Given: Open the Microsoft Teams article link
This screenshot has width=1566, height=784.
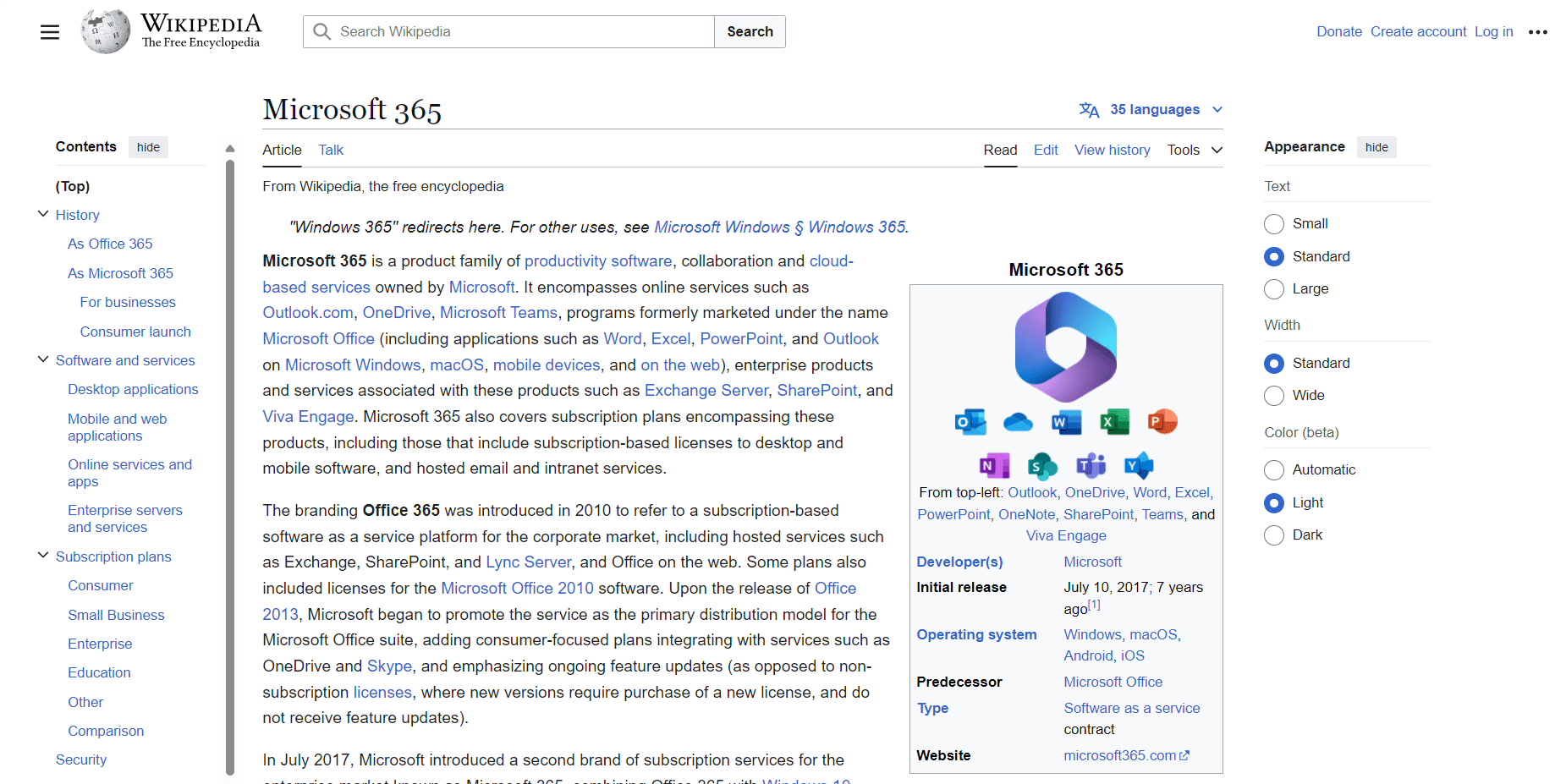Looking at the screenshot, I should pyautogui.click(x=498, y=313).
